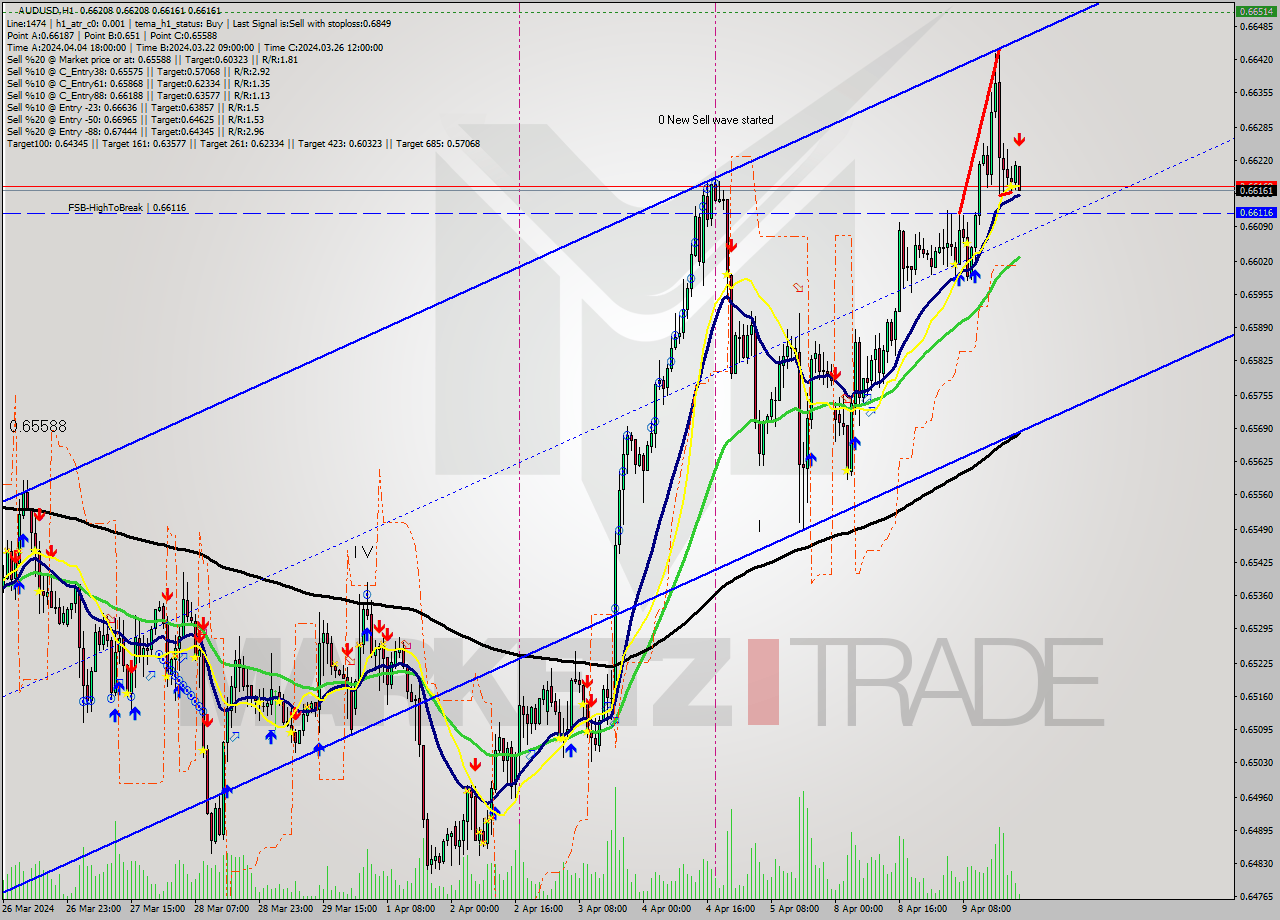
Task: Click the 0.65295 price axis label
Action: pos(1256,629)
